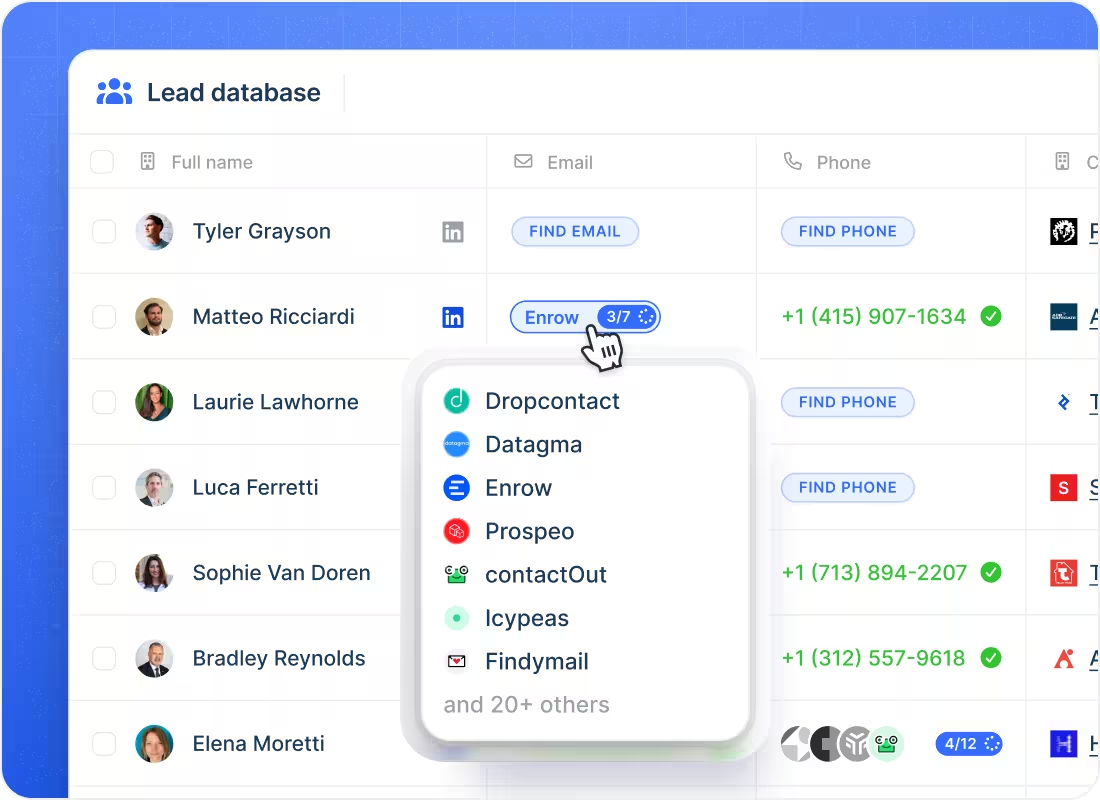
Task: Click Bradley Reynolds' profile photo
Action: pyautogui.click(x=154, y=658)
